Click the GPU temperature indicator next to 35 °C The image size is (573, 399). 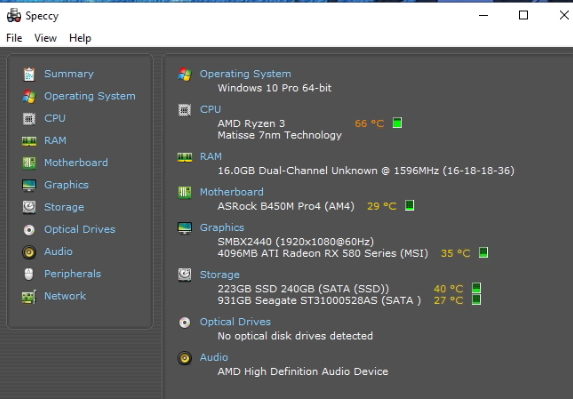coord(483,253)
